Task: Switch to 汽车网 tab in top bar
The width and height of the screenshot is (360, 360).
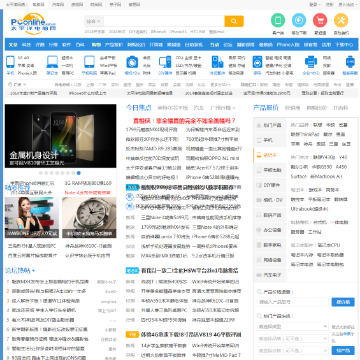Action: point(58,5)
